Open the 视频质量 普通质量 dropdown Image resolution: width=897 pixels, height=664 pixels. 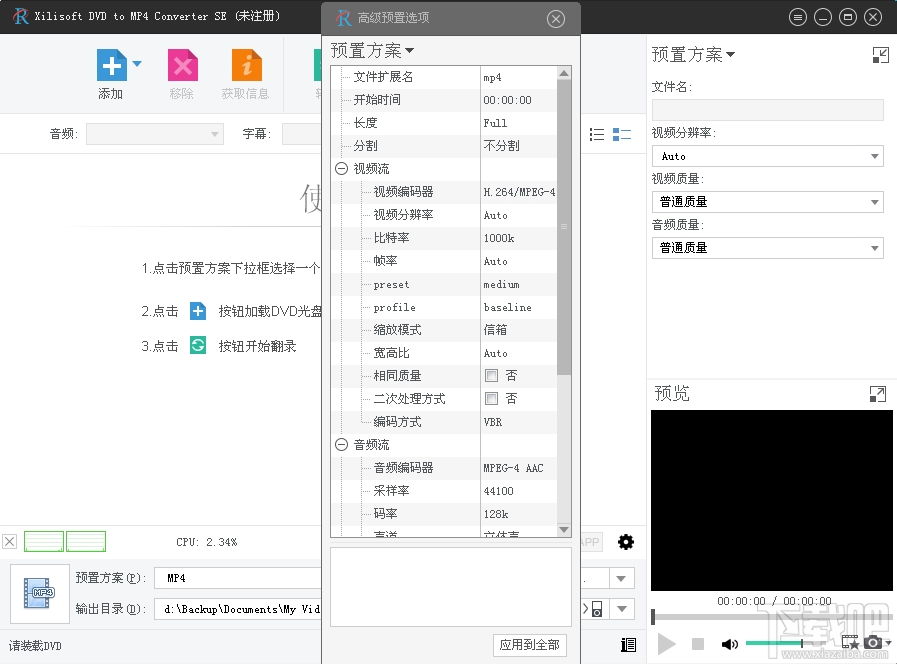click(x=768, y=202)
